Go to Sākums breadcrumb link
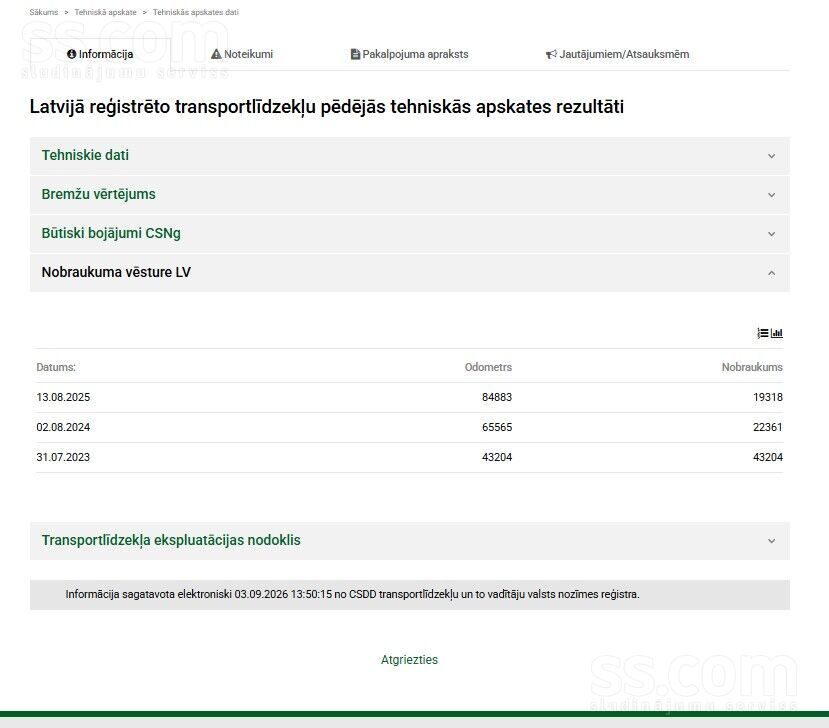Viewport: 829px width, 728px height. coord(44,12)
